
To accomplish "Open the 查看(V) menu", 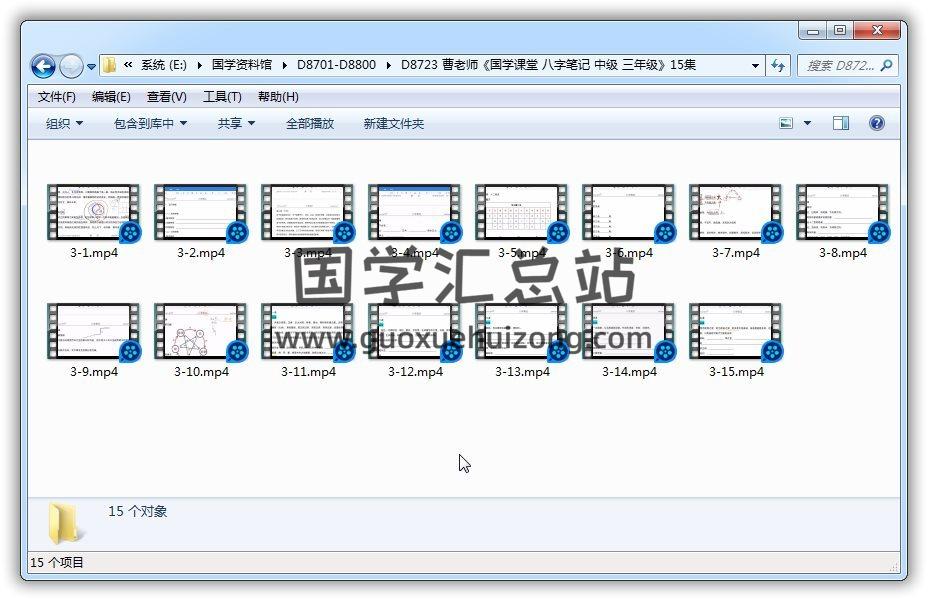I will click(x=167, y=97).
